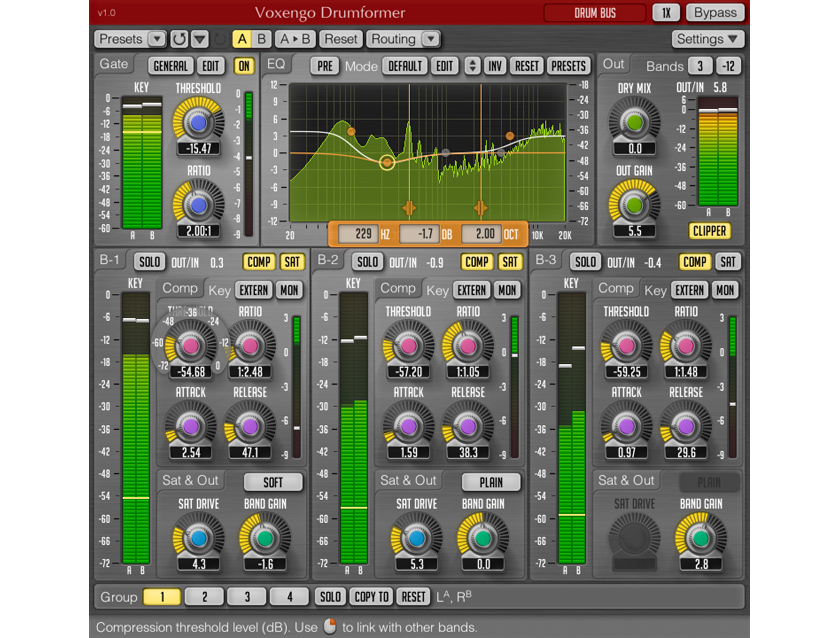Image resolution: width=840 pixels, height=638 pixels.
Task: Toggle the B-1 COMP button
Action: [x=259, y=262]
